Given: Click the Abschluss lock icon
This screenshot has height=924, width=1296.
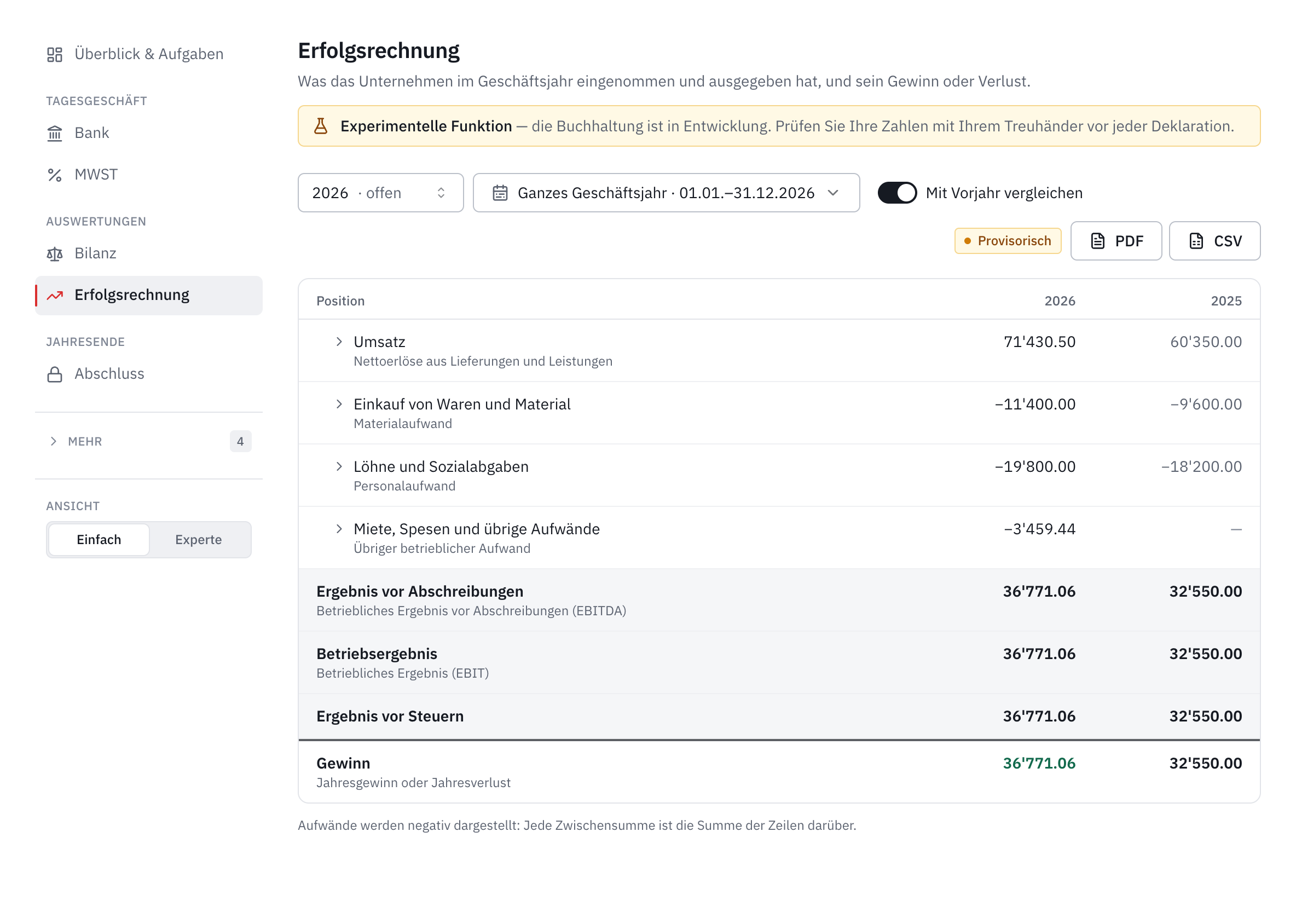Looking at the screenshot, I should pos(55,375).
